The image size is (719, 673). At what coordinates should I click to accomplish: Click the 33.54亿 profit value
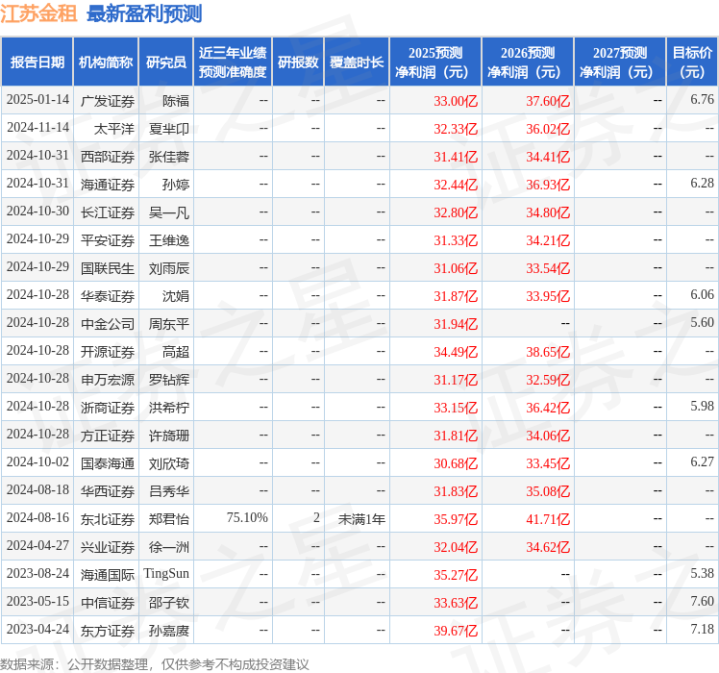(548, 269)
